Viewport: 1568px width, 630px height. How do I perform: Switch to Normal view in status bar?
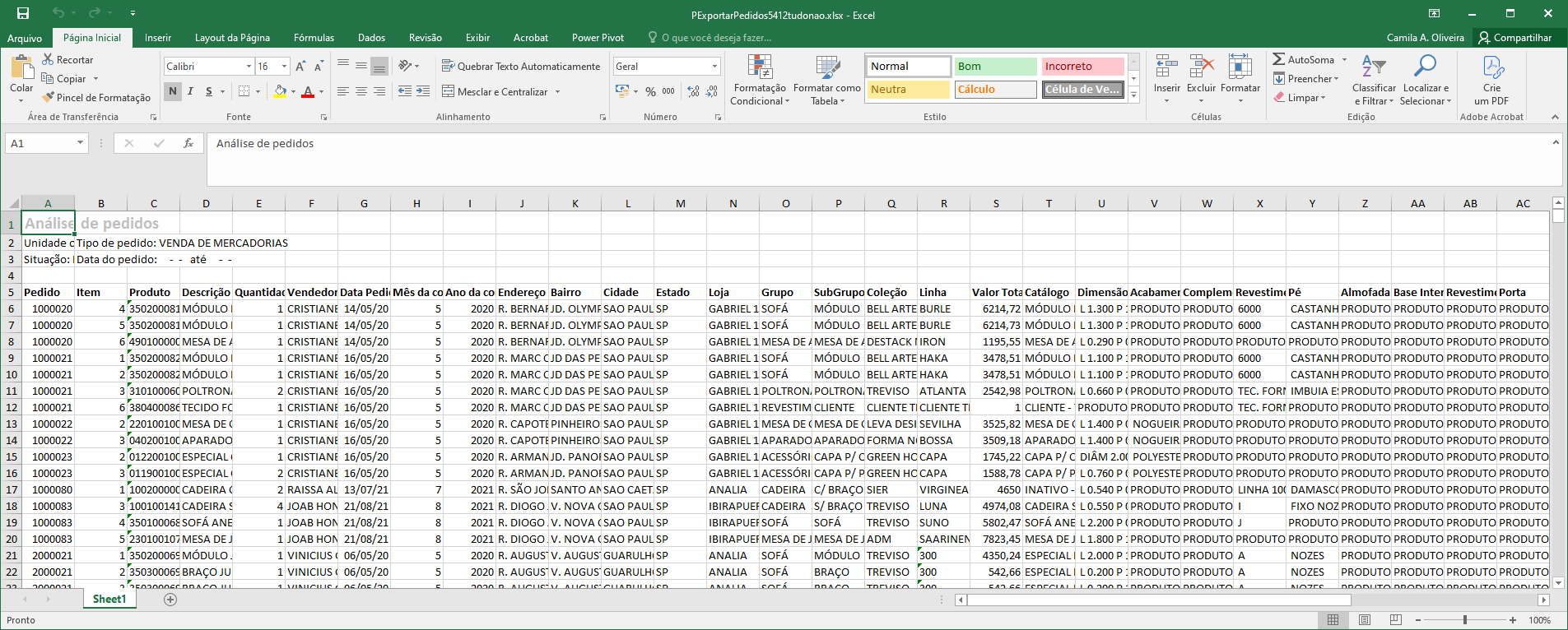(x=1333, y=619)
